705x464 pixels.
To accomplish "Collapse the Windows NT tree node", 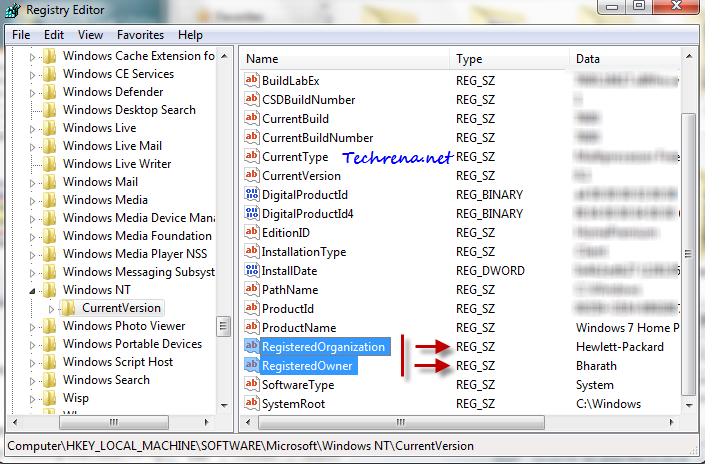I will coord(32,291).
